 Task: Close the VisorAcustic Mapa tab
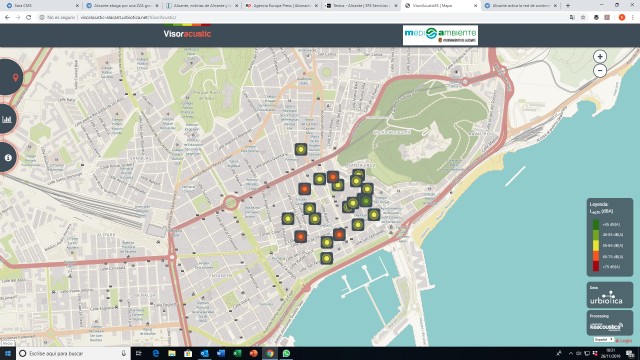(476, 6)
